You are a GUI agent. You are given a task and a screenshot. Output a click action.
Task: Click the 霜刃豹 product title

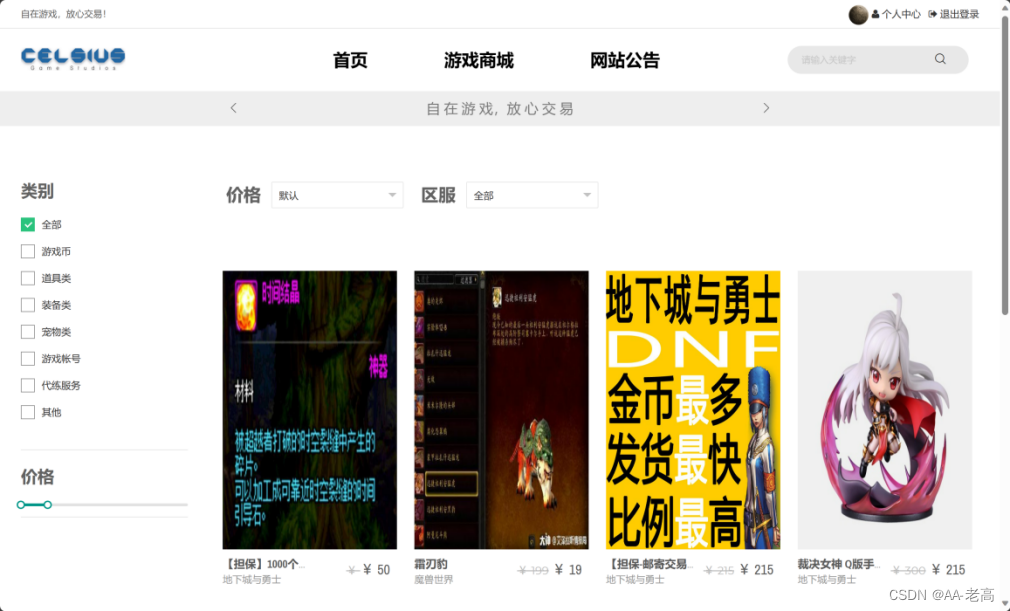coord(431,564)
